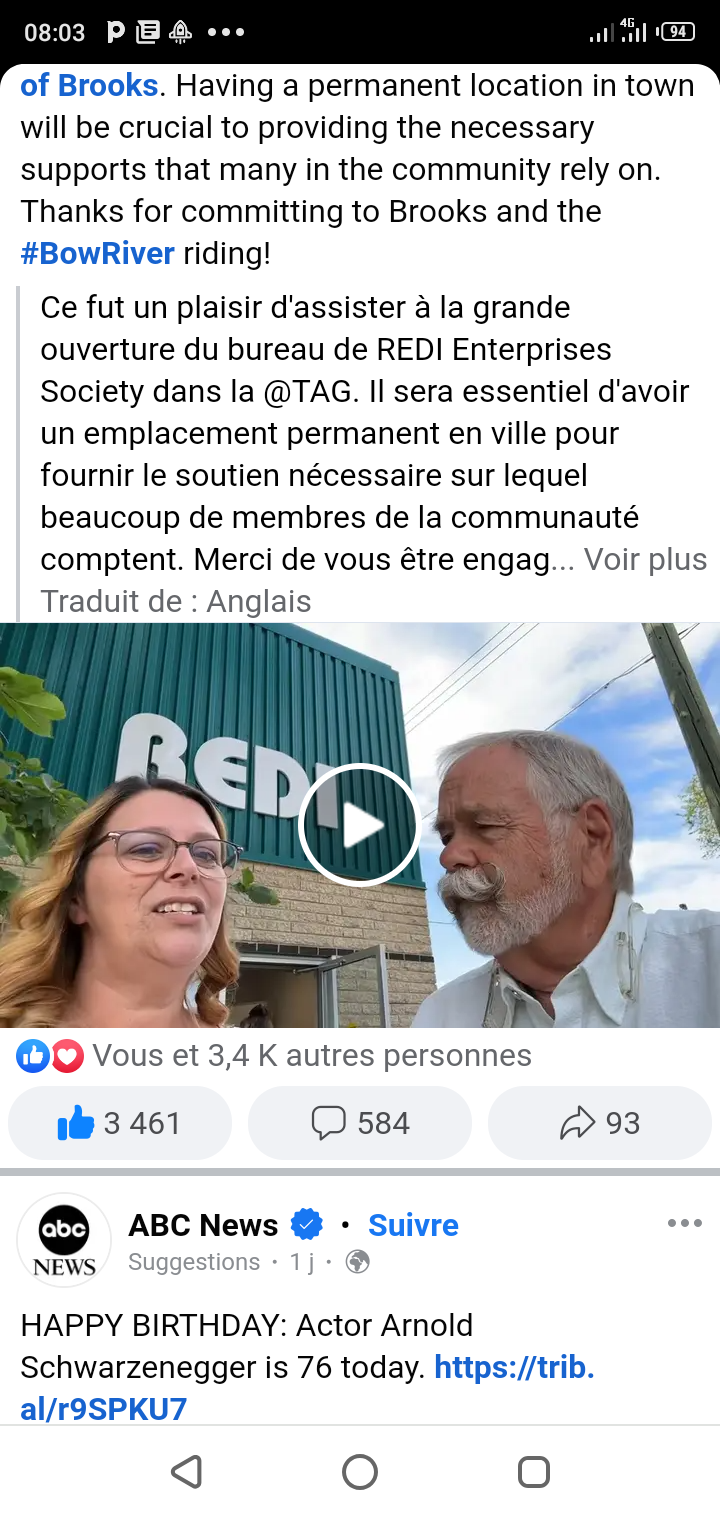The width and height of the screenshot is (720, 1520).
Task: Open recent apps with the square button
Action: coord(534,1472)
